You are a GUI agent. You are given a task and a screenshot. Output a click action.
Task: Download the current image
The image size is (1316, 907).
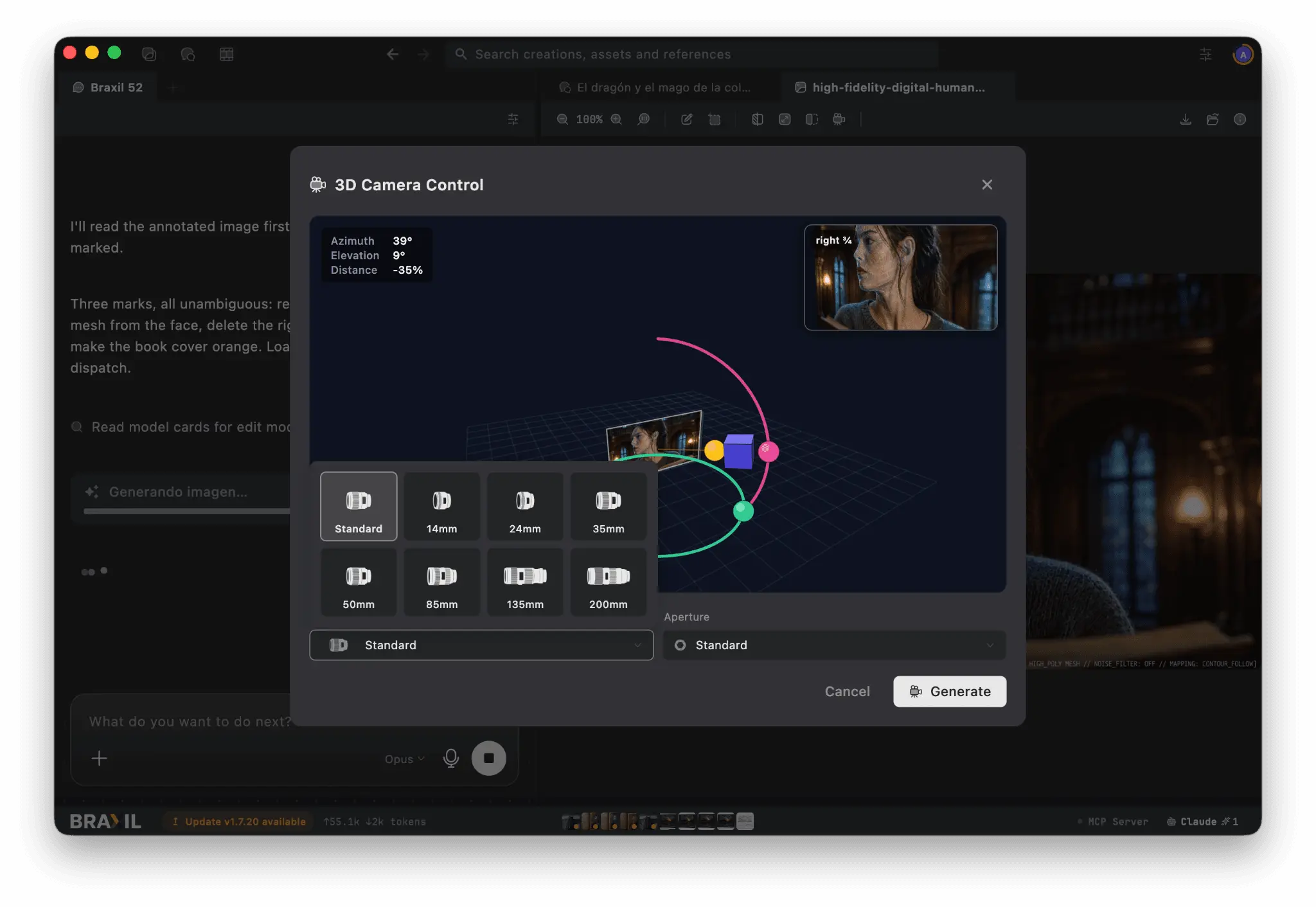tap(1186, 120)
